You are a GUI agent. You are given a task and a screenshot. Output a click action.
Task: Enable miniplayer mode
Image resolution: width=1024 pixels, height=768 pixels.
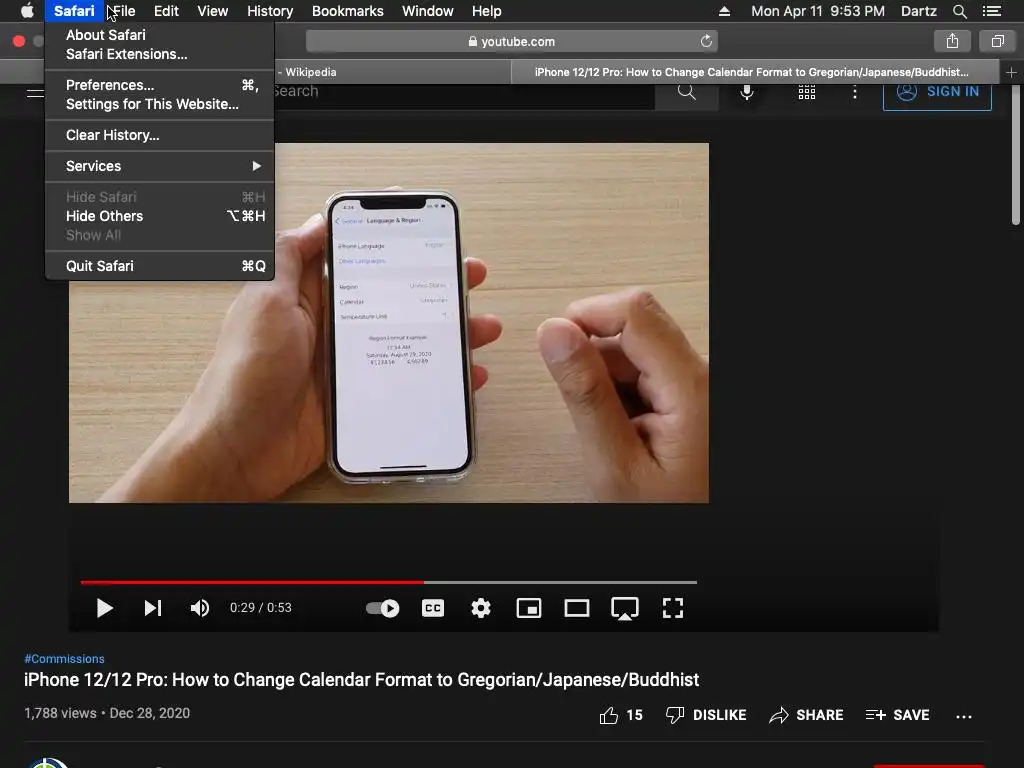point(528,608)
